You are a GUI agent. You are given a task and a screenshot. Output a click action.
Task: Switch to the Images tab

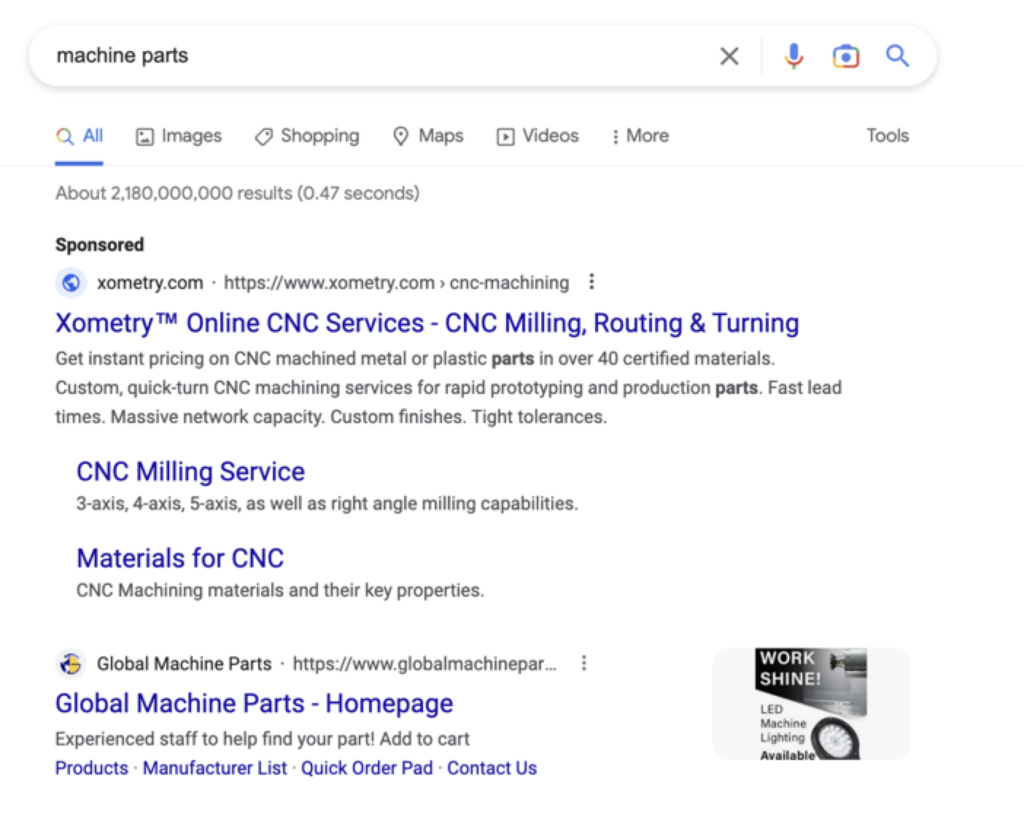coord(179,136)
